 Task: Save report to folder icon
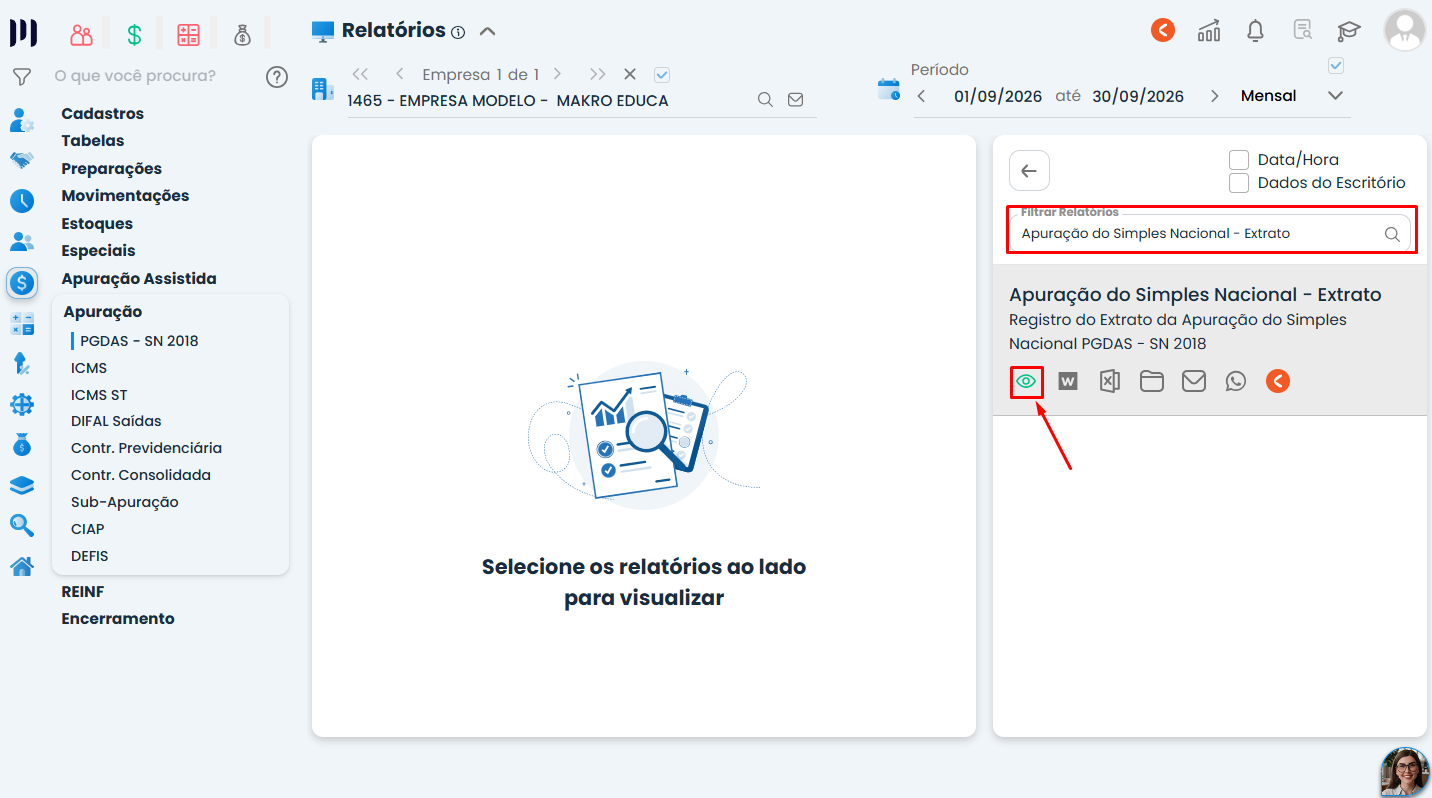pos(1152,381)
